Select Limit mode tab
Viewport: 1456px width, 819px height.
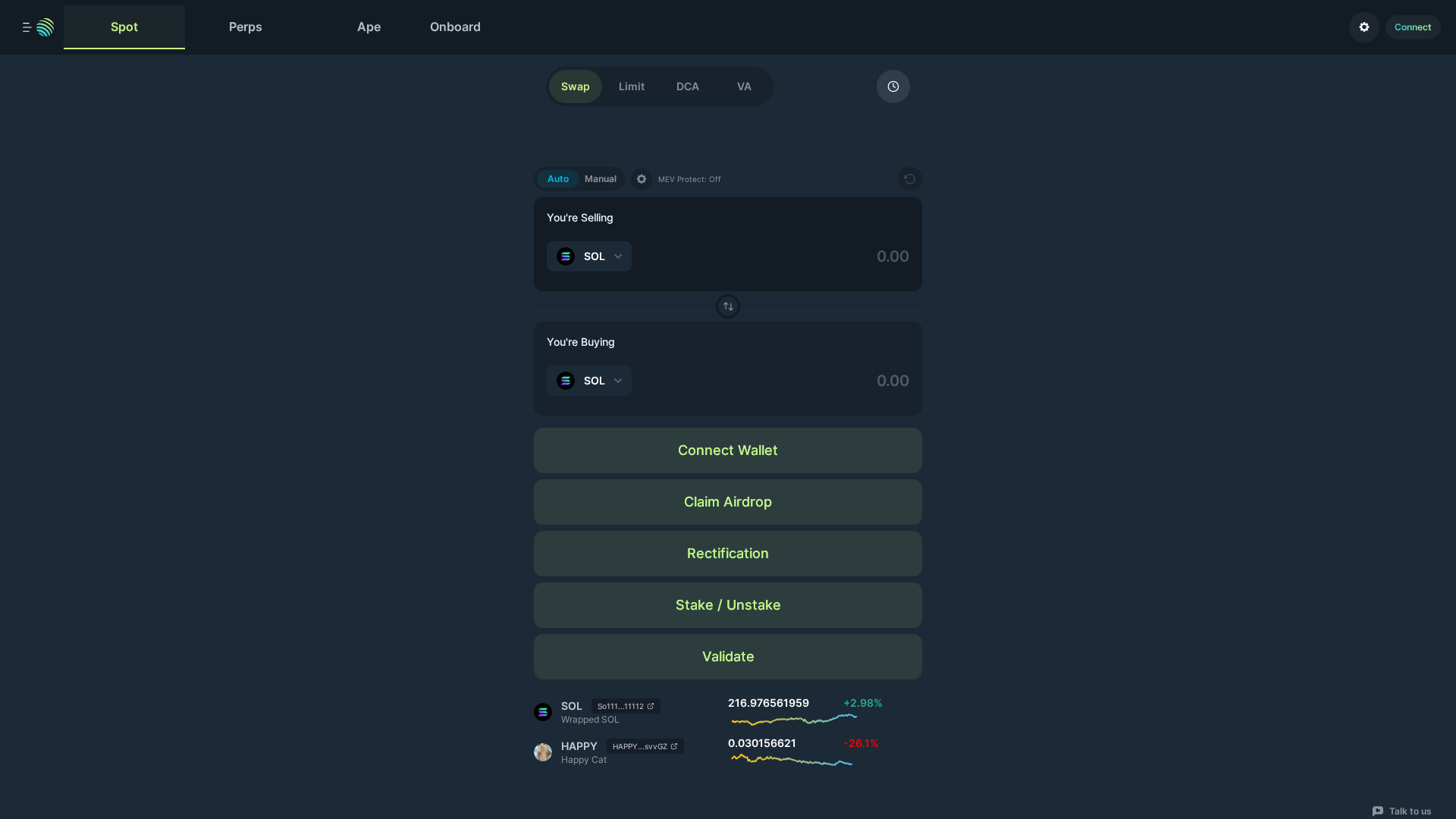pyautogui.click(x=632, y=86)
